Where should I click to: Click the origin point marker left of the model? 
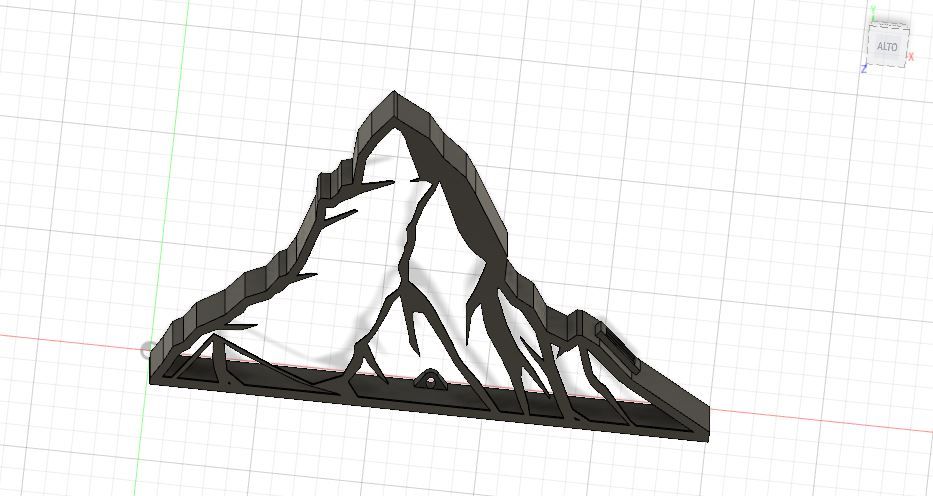point(148,350)
